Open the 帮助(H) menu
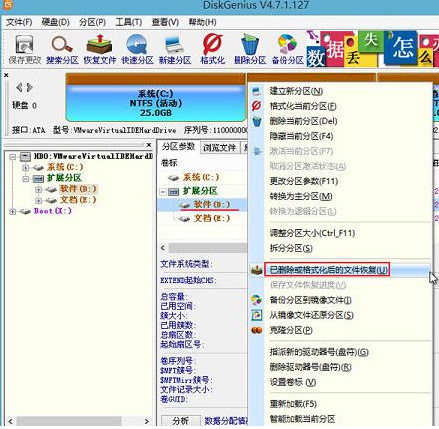Screen dimensions: 439x429 (x=202, y=22)
